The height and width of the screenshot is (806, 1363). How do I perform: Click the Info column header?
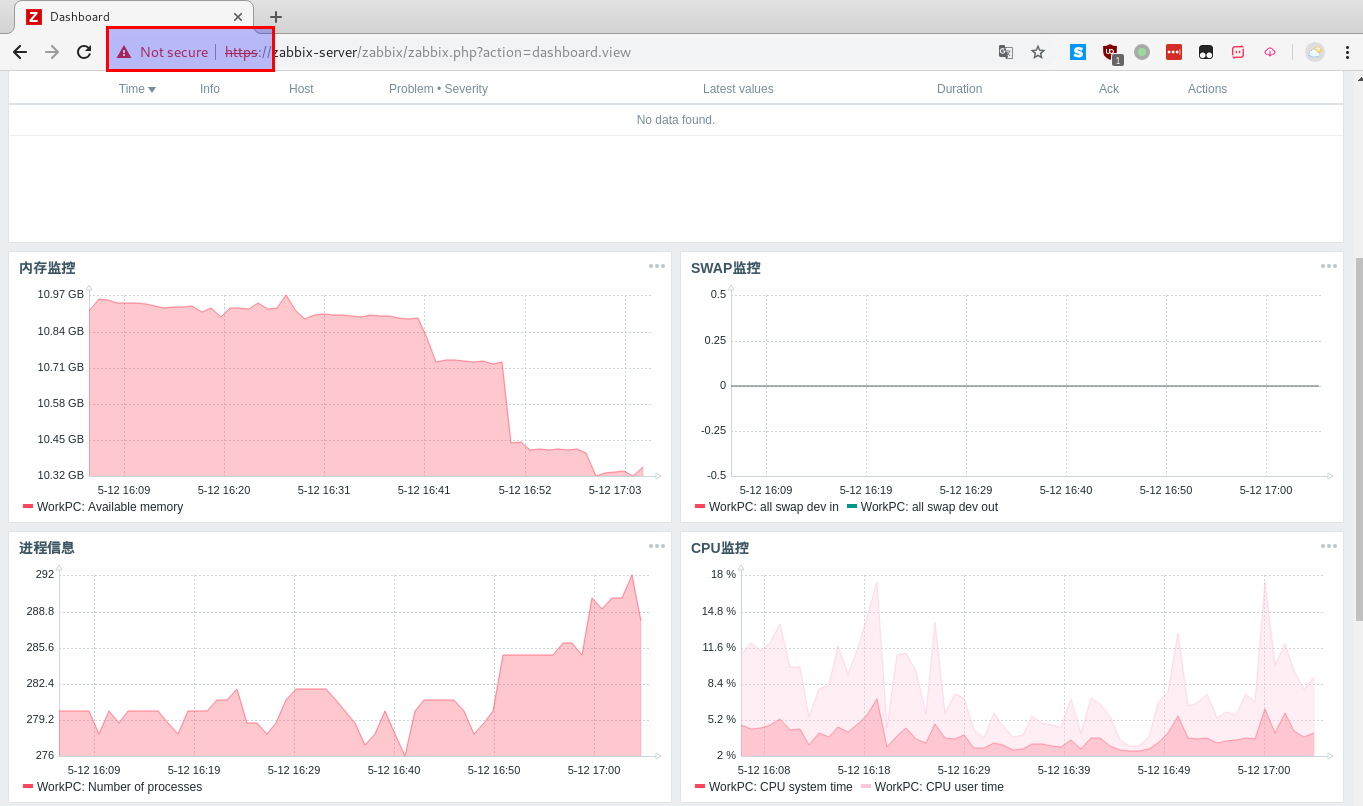coord(210,89)
